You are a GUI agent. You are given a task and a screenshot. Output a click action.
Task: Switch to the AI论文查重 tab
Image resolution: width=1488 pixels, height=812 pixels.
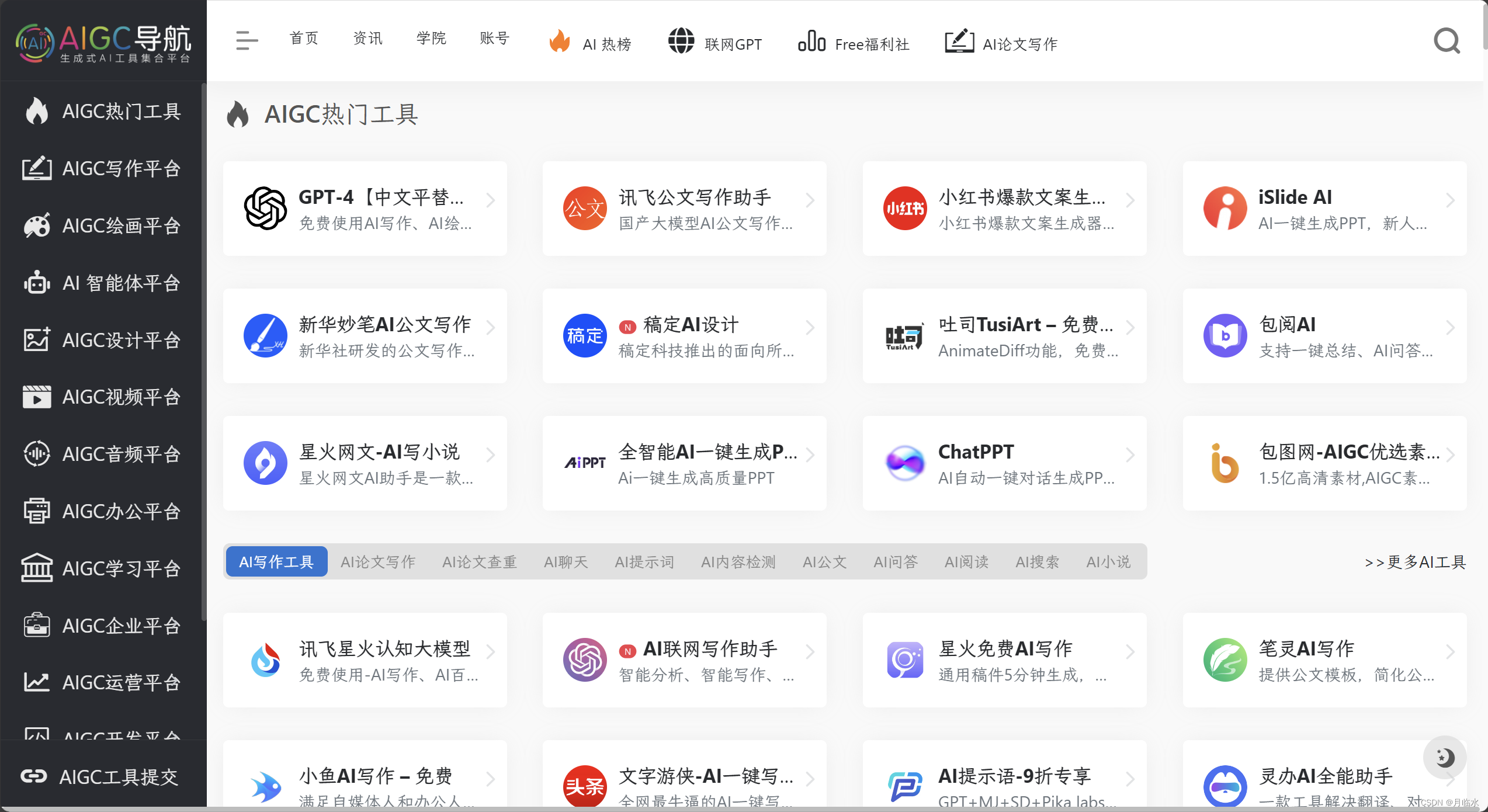pyautogui.click(x=480, y=562)
